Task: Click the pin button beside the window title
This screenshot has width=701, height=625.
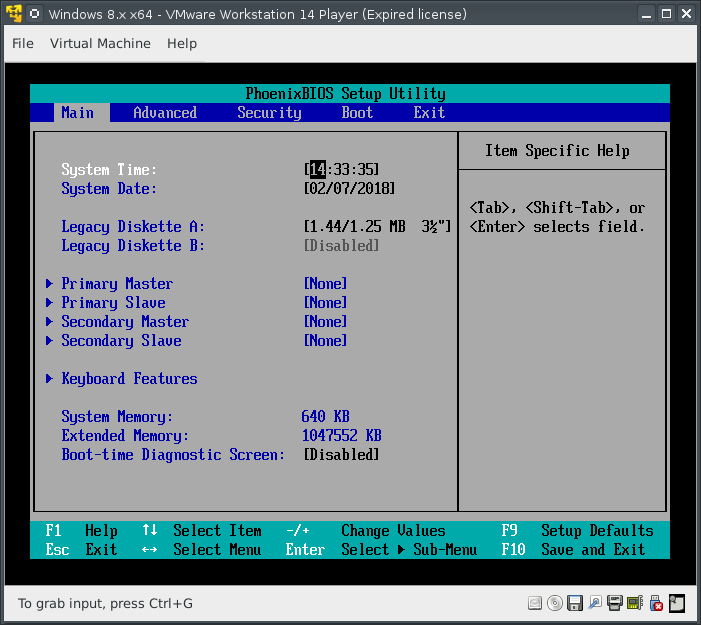Action: pos(34,14)
